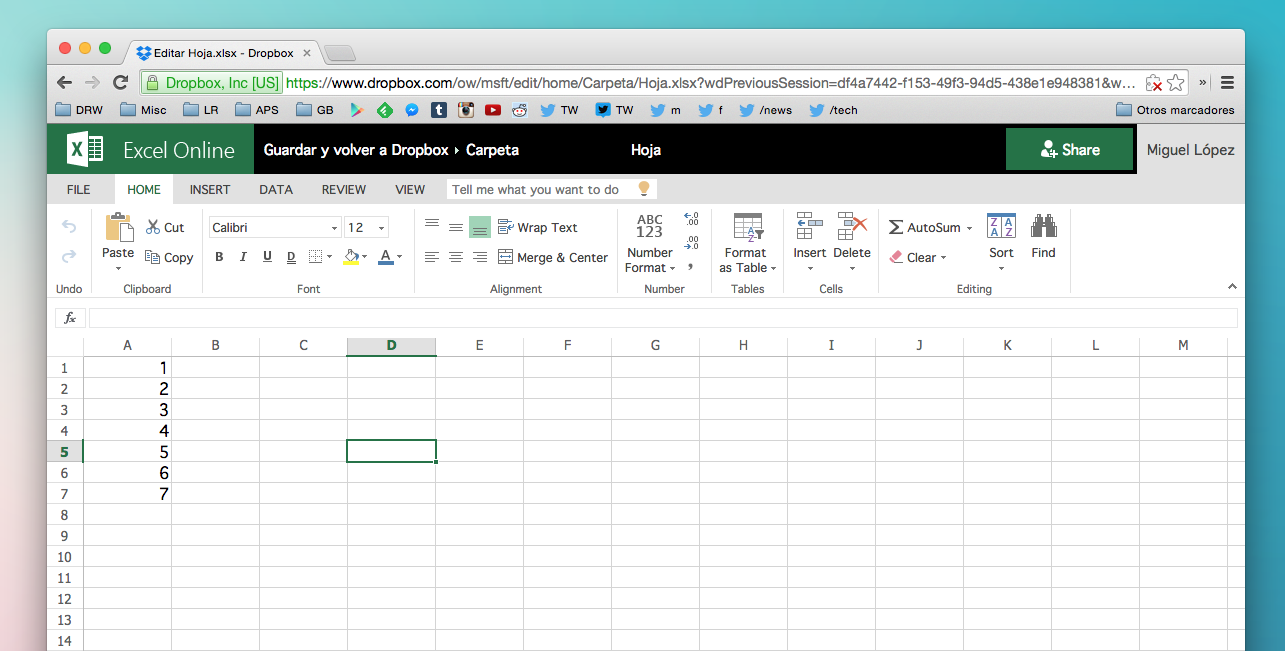Open Find with the binoculars icon
Screen dimensions: 1285x651
coord(1043,235)
